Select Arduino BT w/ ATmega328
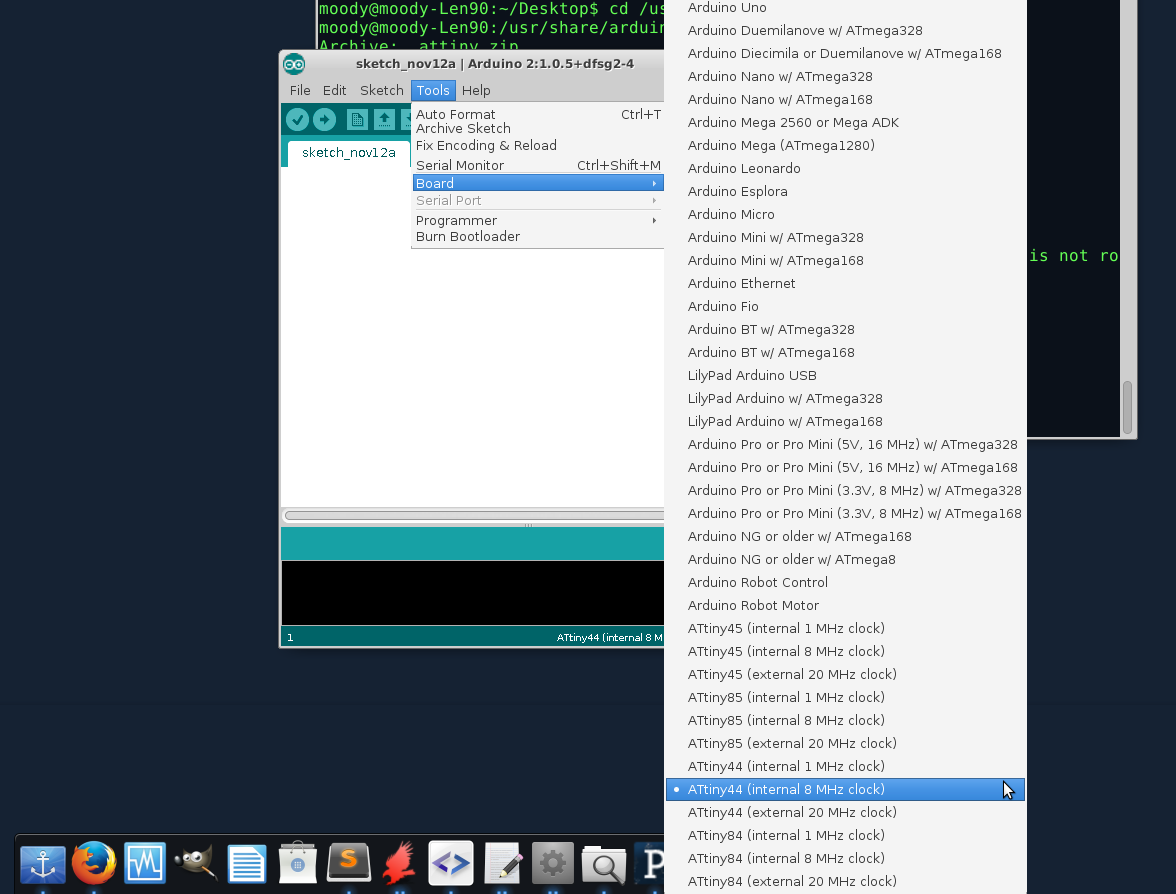 (845, 329)
